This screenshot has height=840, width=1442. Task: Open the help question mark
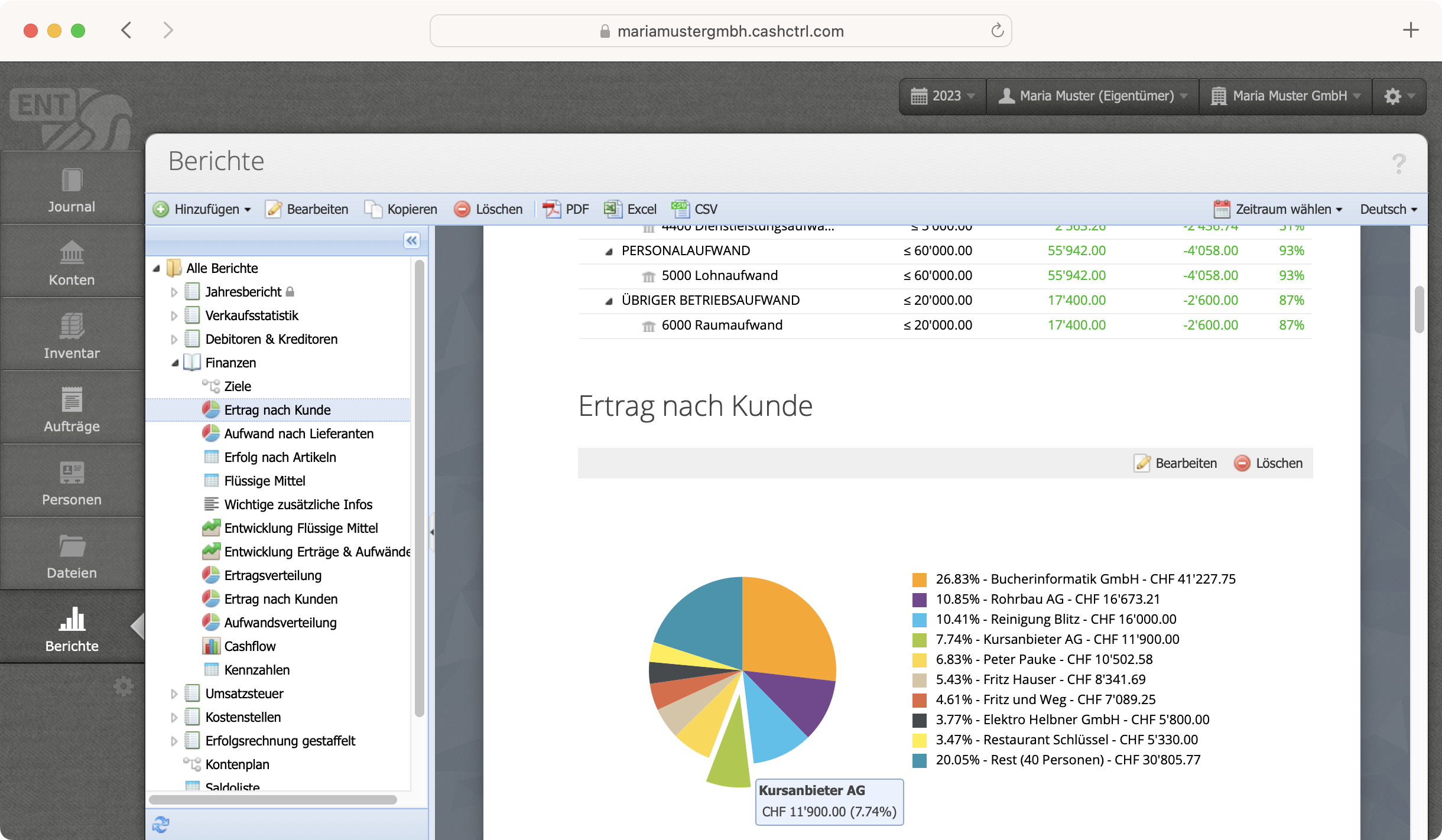1398,163
